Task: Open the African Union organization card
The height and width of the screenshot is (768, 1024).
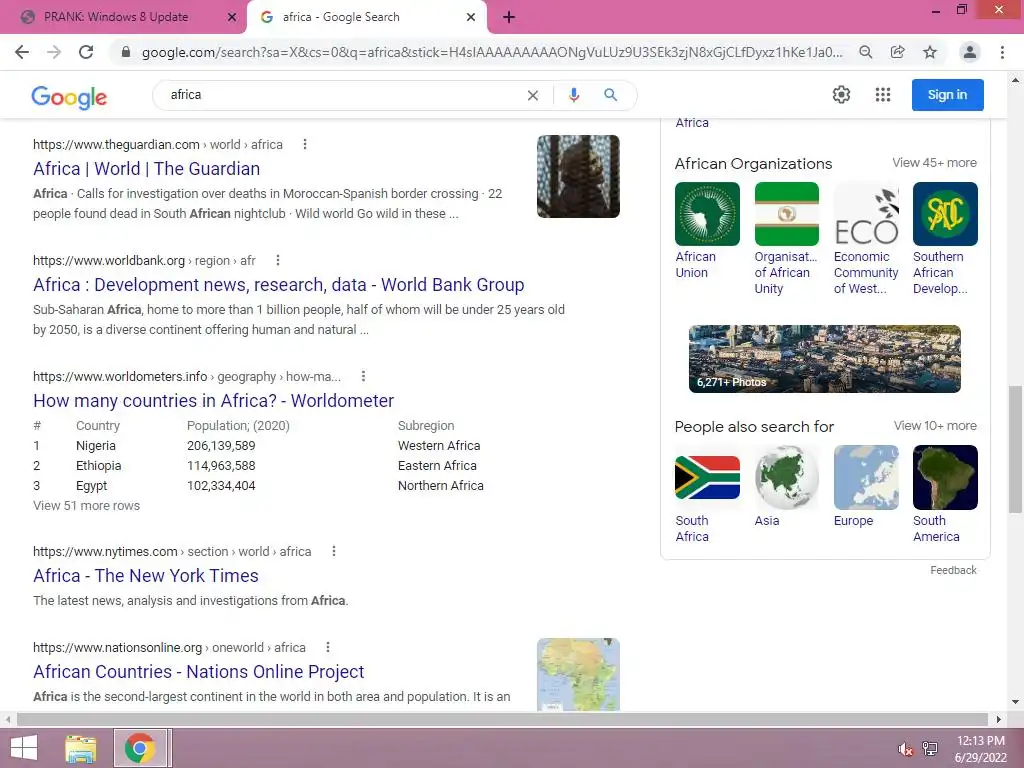Action: click(707, 231)
